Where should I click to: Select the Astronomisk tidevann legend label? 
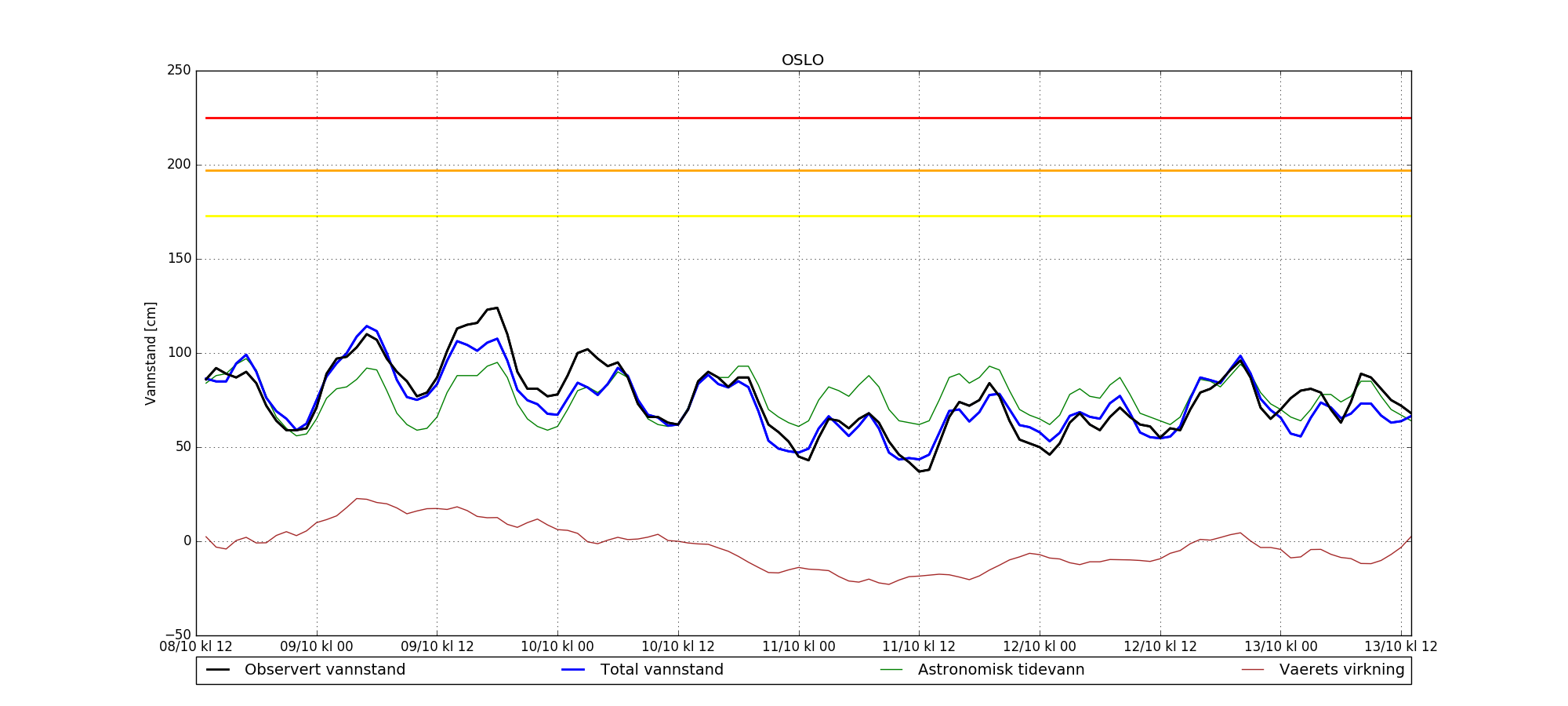(x=1001, y=670)
